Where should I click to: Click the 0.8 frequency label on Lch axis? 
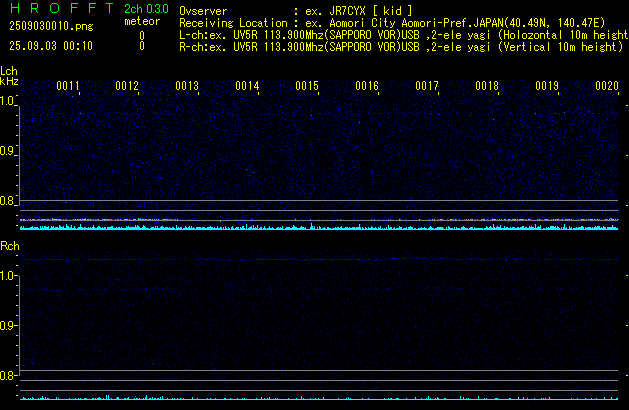coord(7,201)
